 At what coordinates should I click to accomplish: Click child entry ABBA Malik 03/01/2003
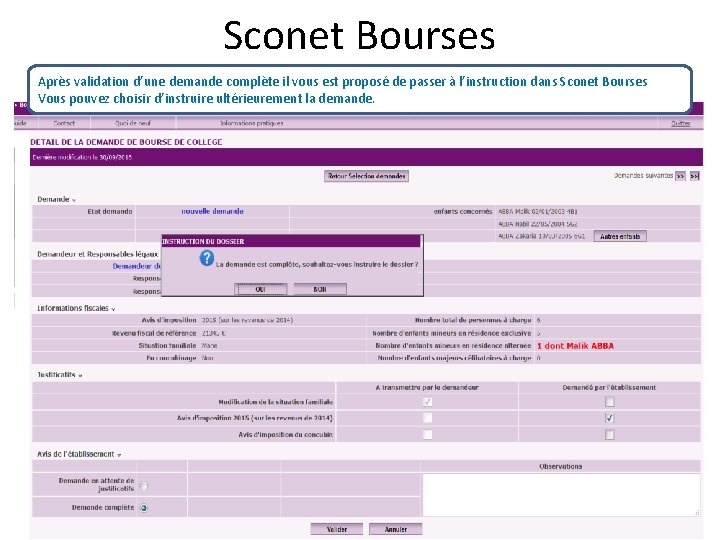(x=538, y=212)
